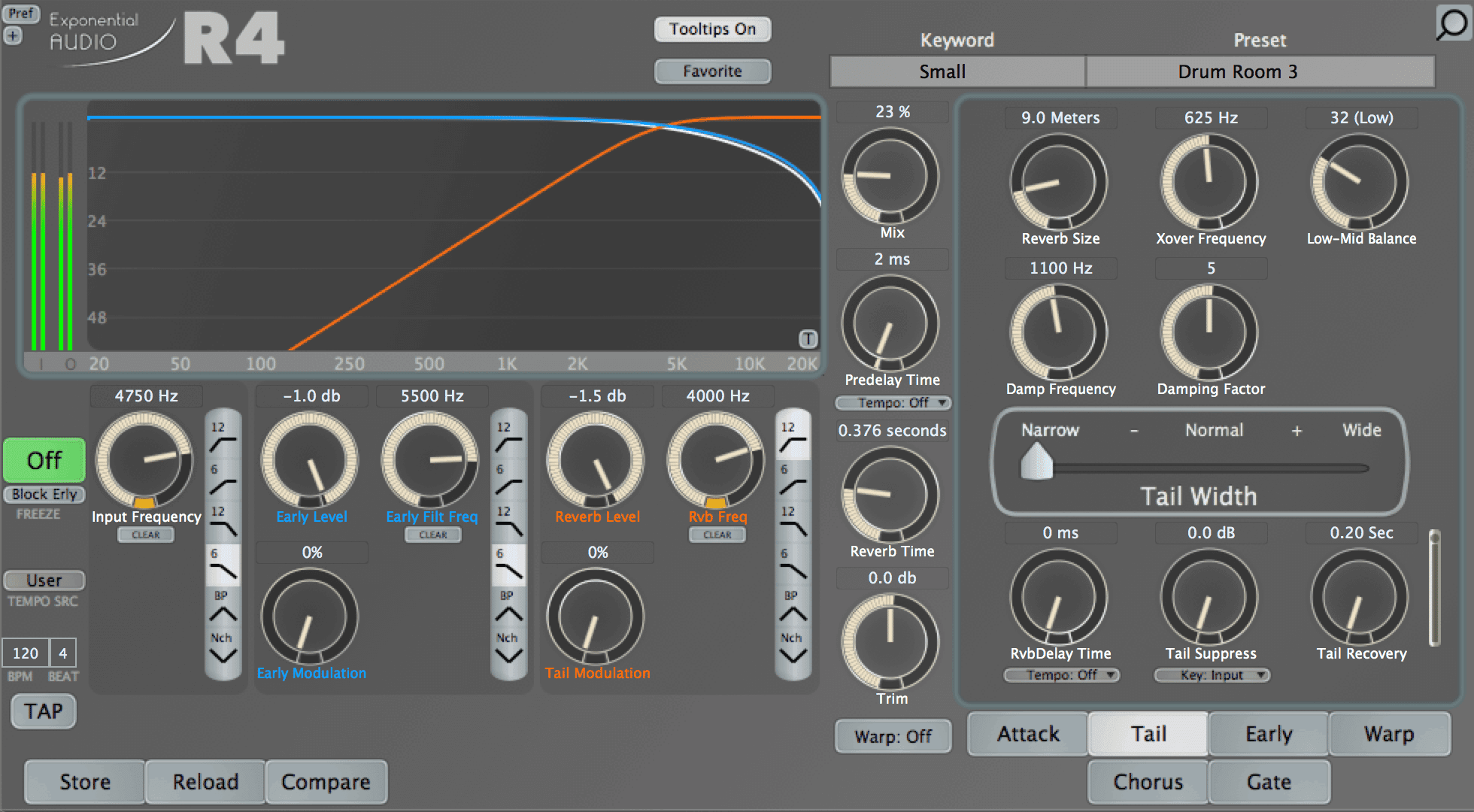This screenshot has width=1474, height=812.
Task: Select 12 dB lowpass for Rvb Freq filter
Action: click(793, 521)
